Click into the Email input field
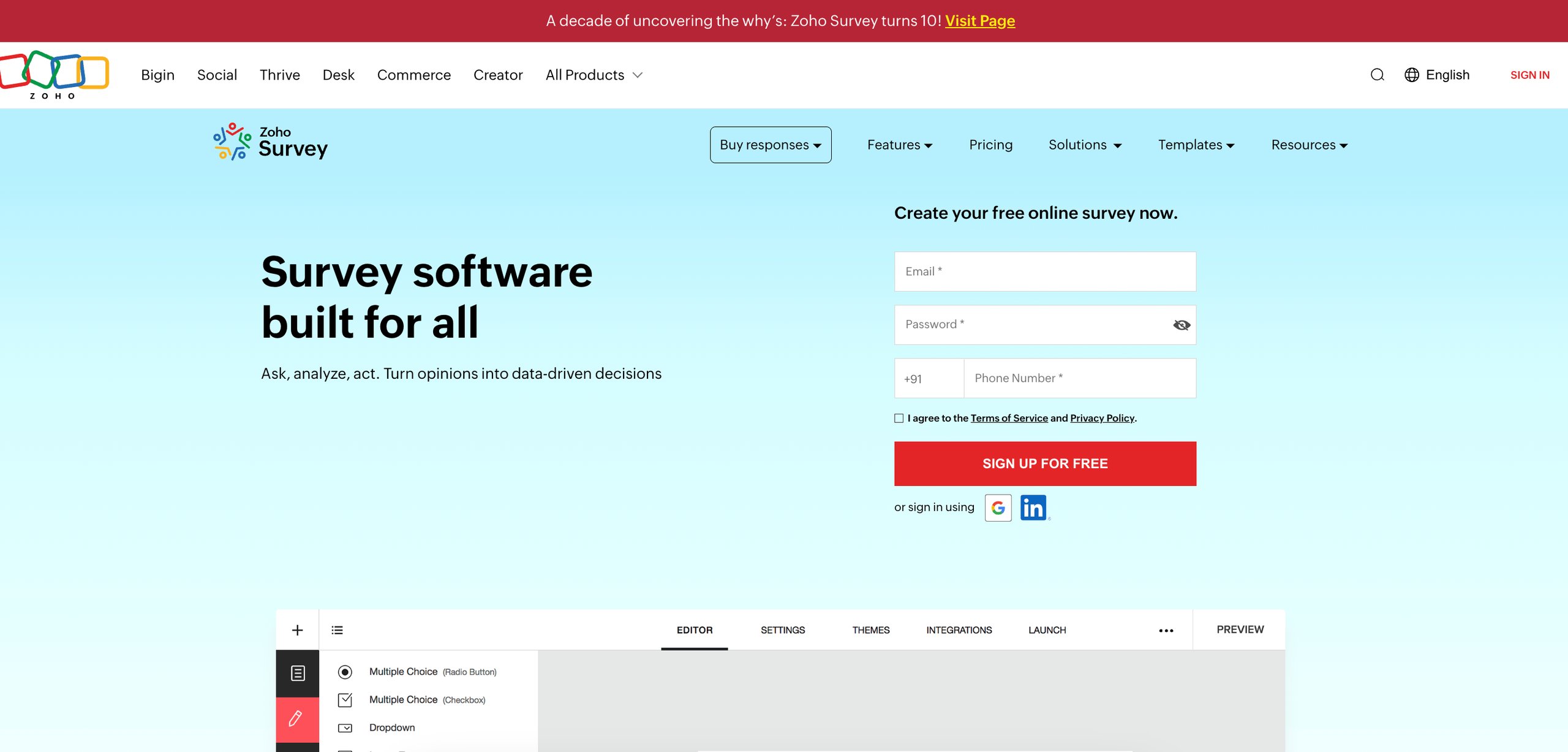 (x=1044, y=272)
